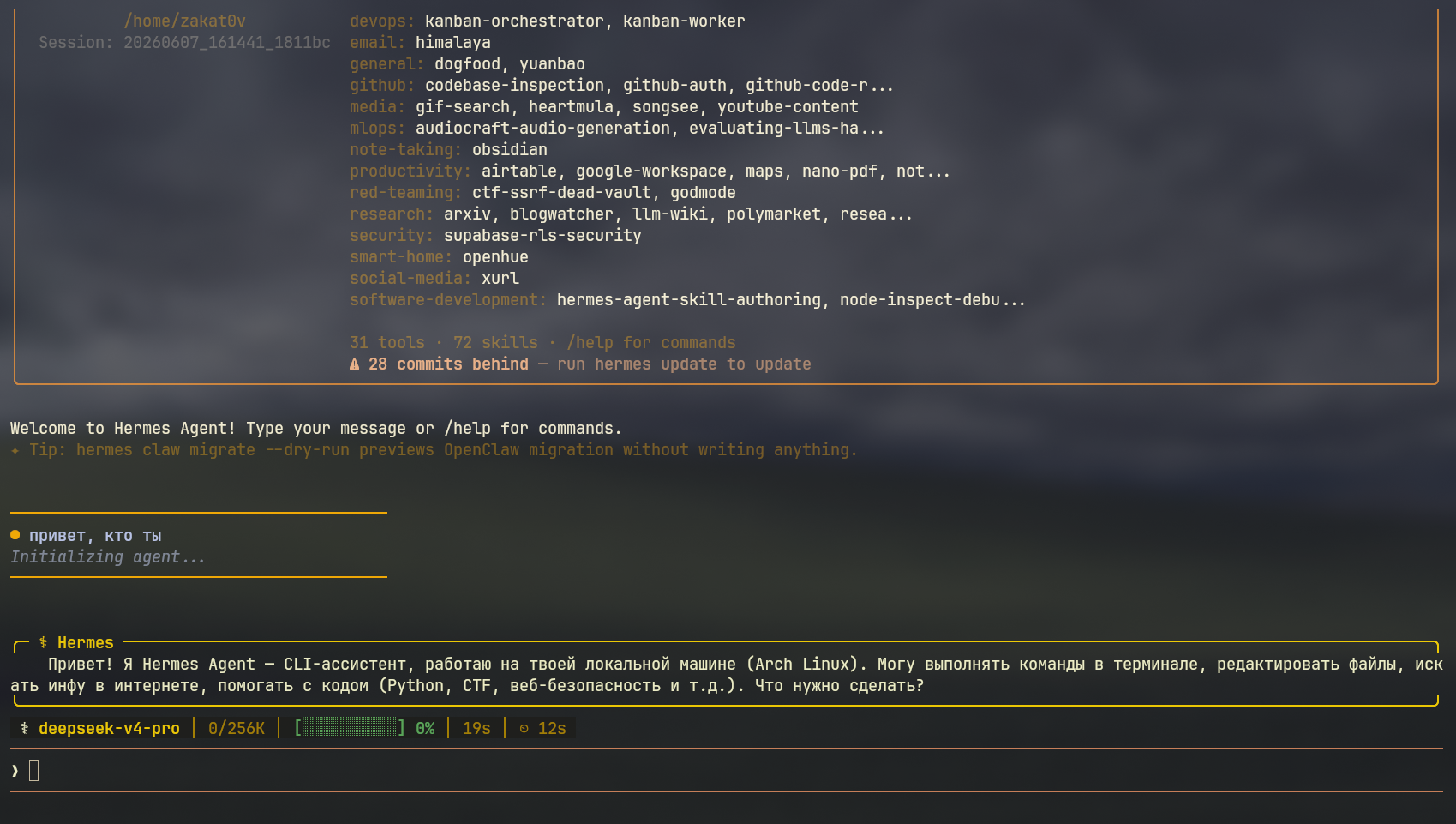Click the "arxiv" research skill
Screen dimensions: 1456x824
[467, 214]
